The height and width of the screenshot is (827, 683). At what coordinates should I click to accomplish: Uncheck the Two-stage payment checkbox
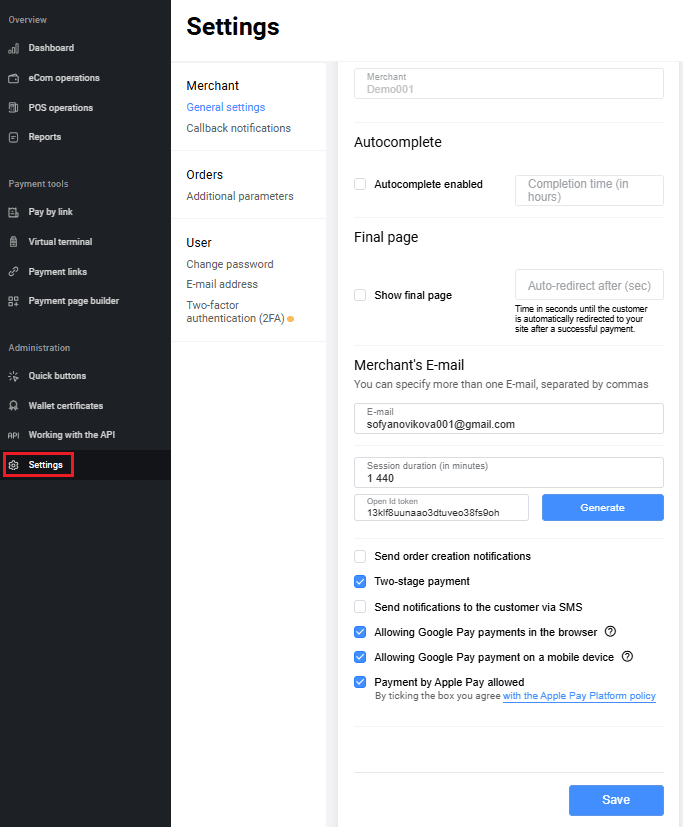coord(360,581)
